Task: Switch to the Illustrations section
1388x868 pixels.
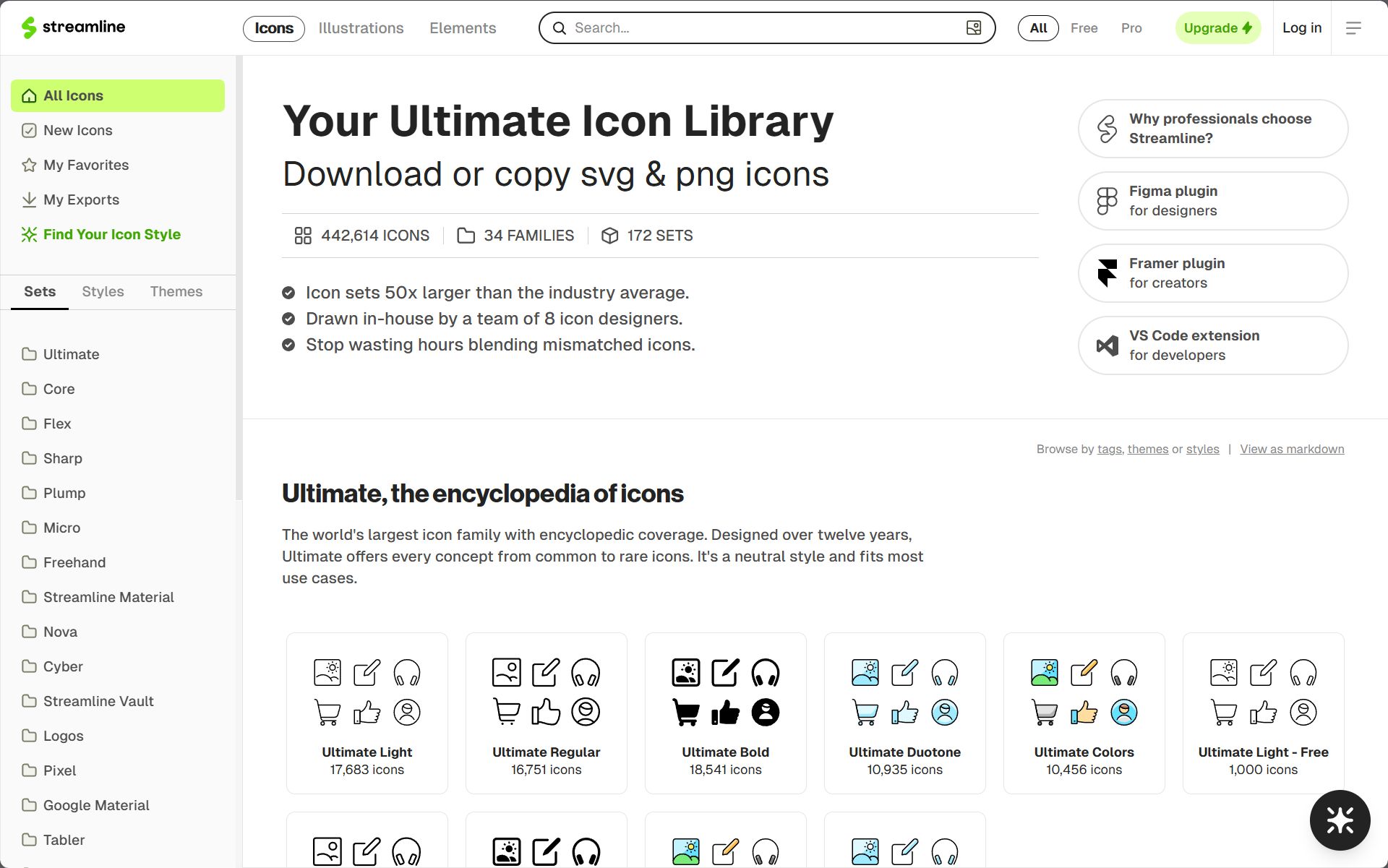Action: click(x=361, y=28)
